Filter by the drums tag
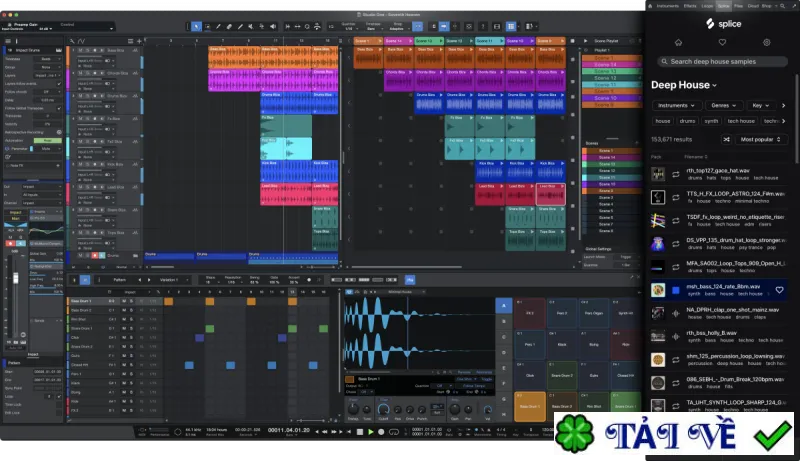The width and height of the screenshot is (800, 461). pyautogui.click(x=687, y=121)
